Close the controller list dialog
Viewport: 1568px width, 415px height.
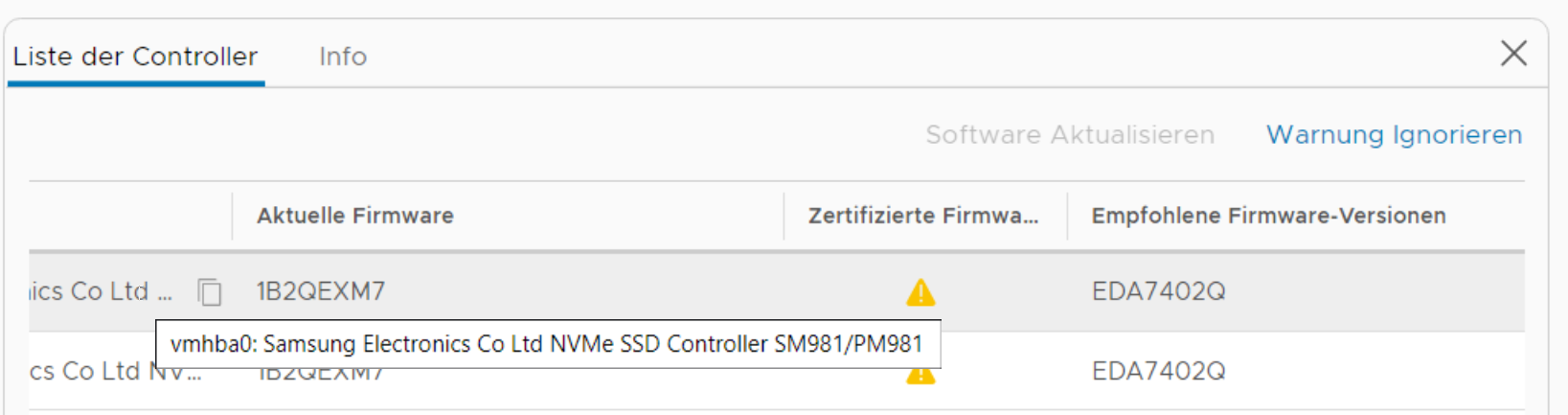1513,53
